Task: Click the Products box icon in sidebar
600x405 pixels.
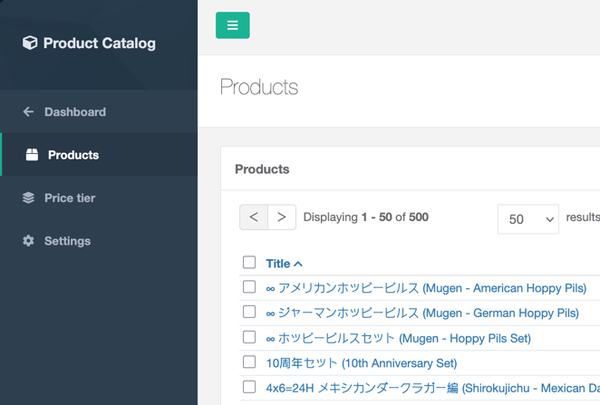Action: click(32, 155)
